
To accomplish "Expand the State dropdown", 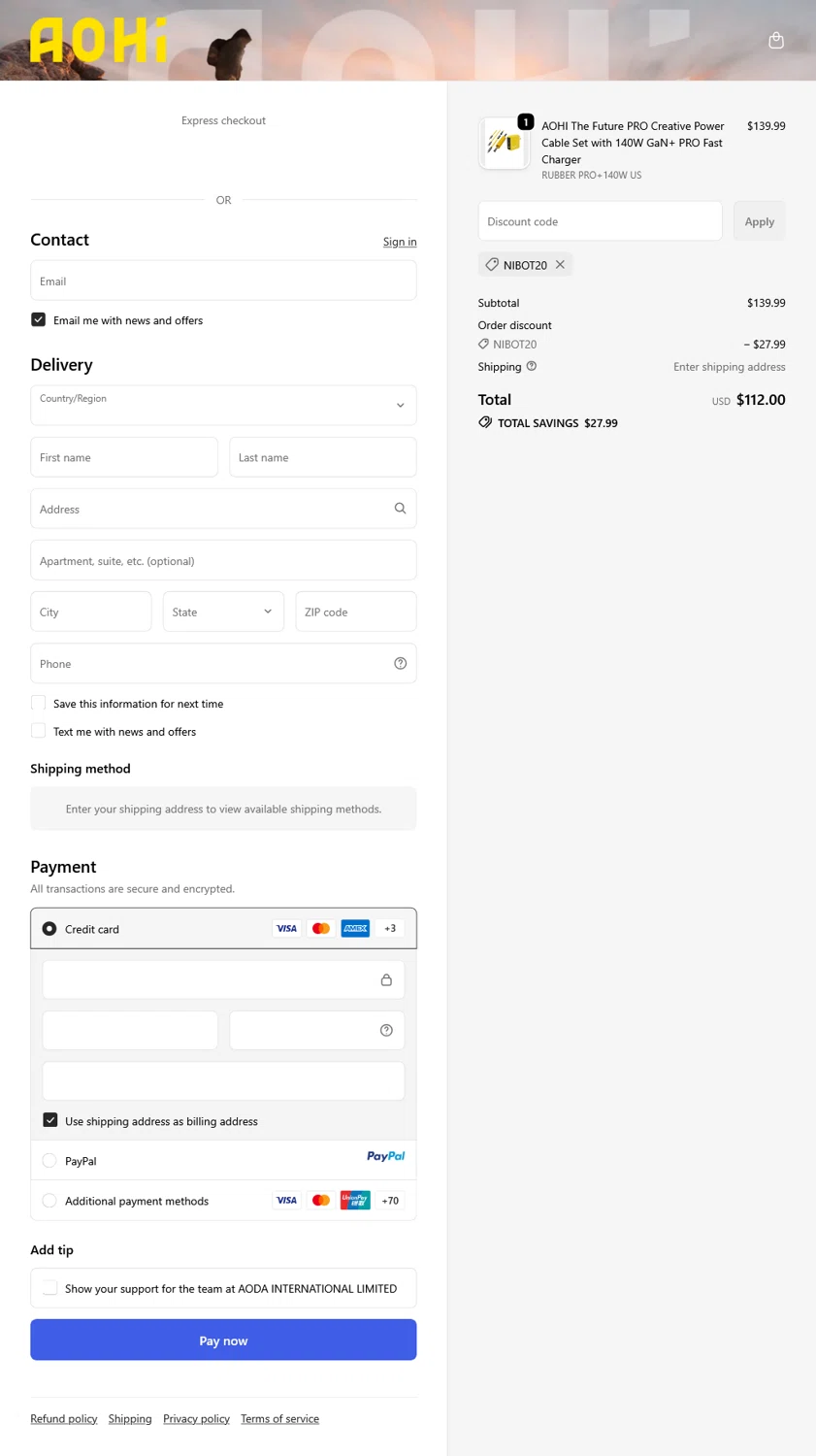I will tap(223, 612).
